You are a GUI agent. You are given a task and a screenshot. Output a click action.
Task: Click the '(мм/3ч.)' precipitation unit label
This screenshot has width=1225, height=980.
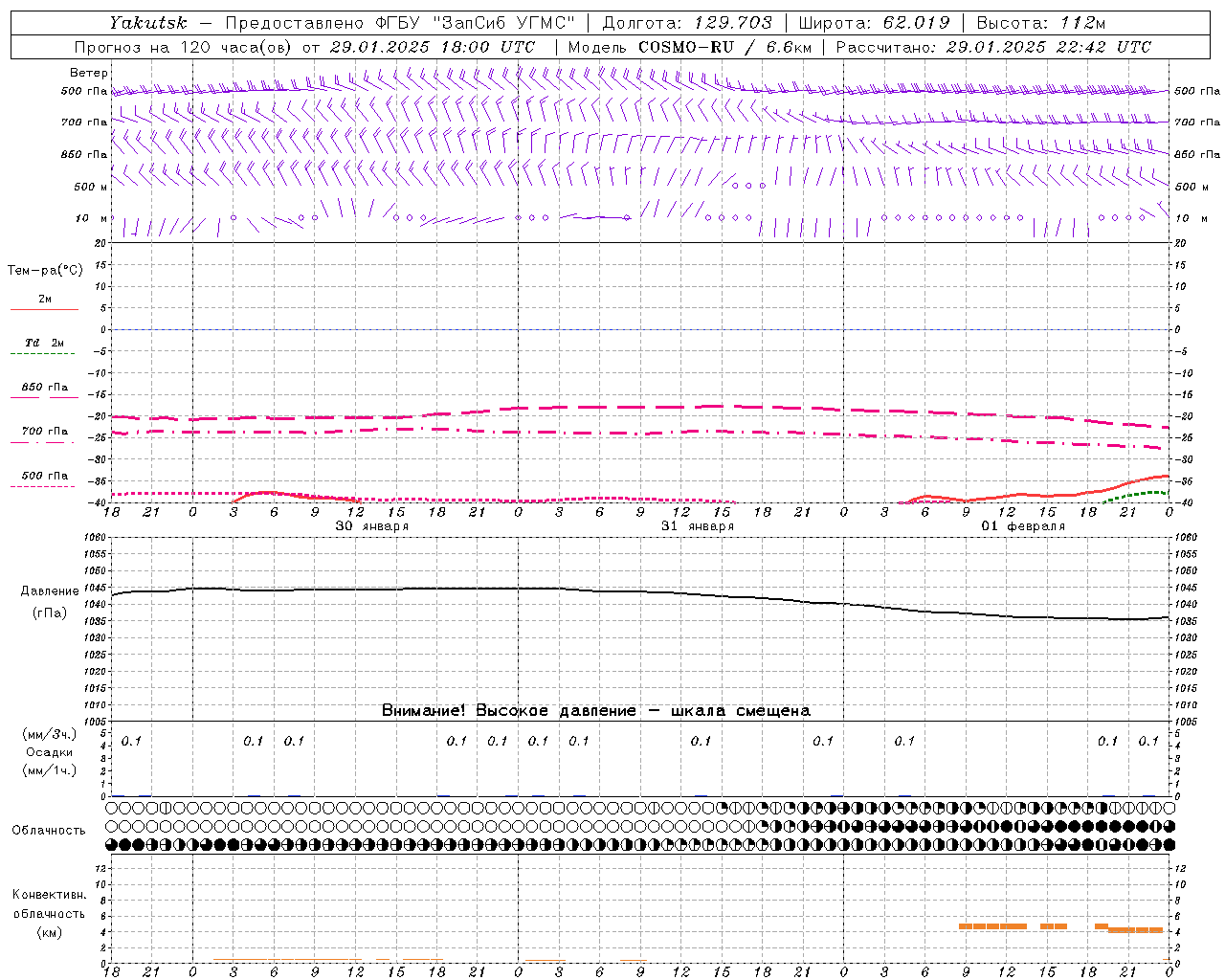point(50,734)
